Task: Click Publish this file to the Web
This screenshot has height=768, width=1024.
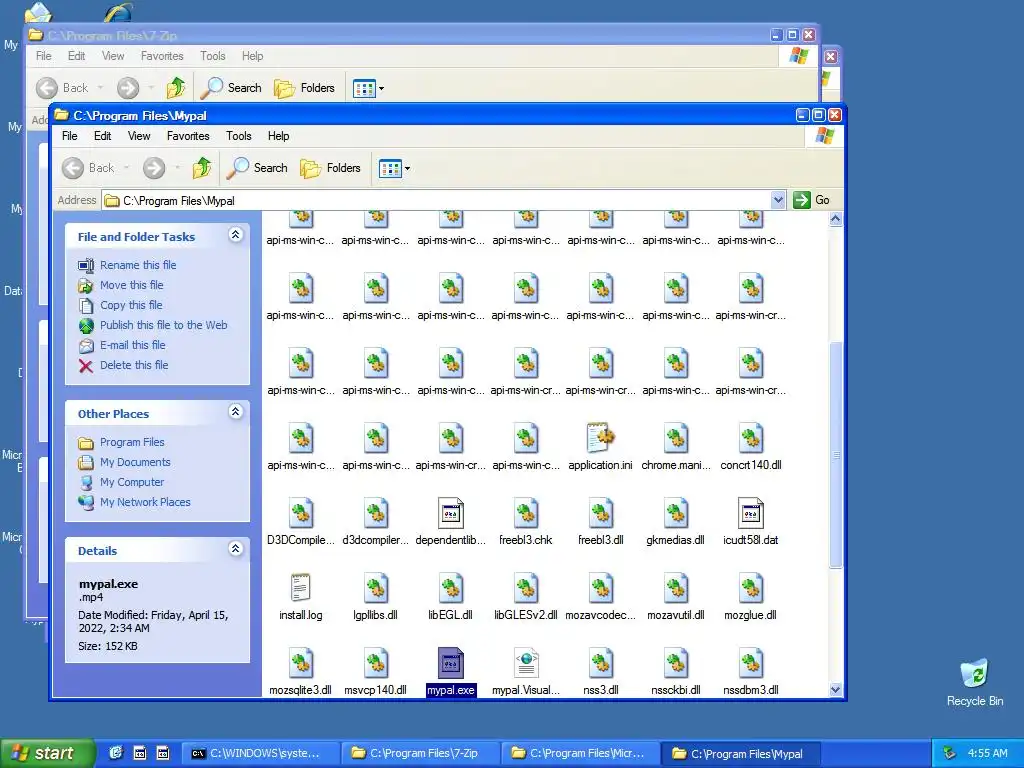Action: pyautogui.click(x=163, y=325)
